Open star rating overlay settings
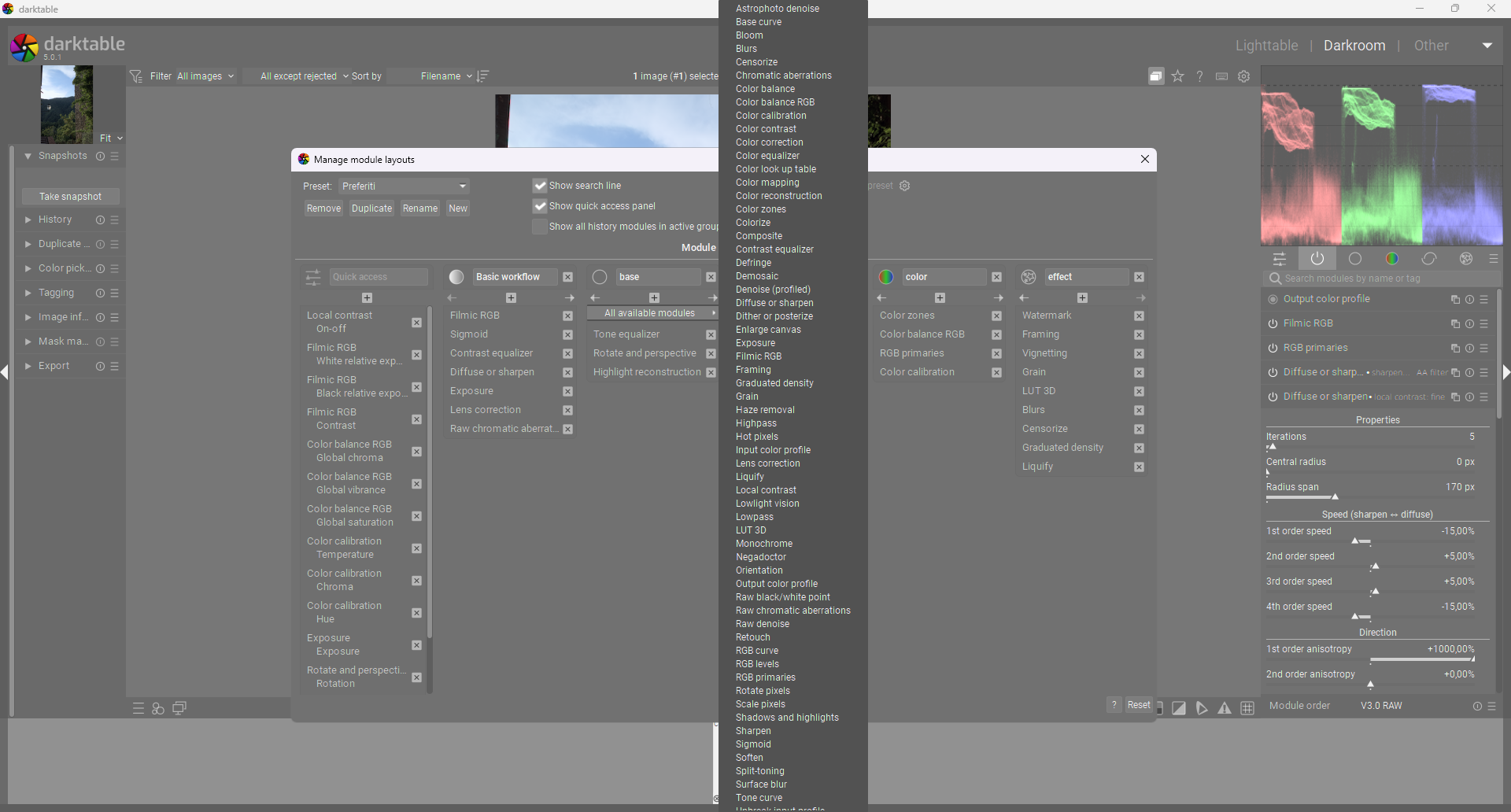 coord(1177,76)
